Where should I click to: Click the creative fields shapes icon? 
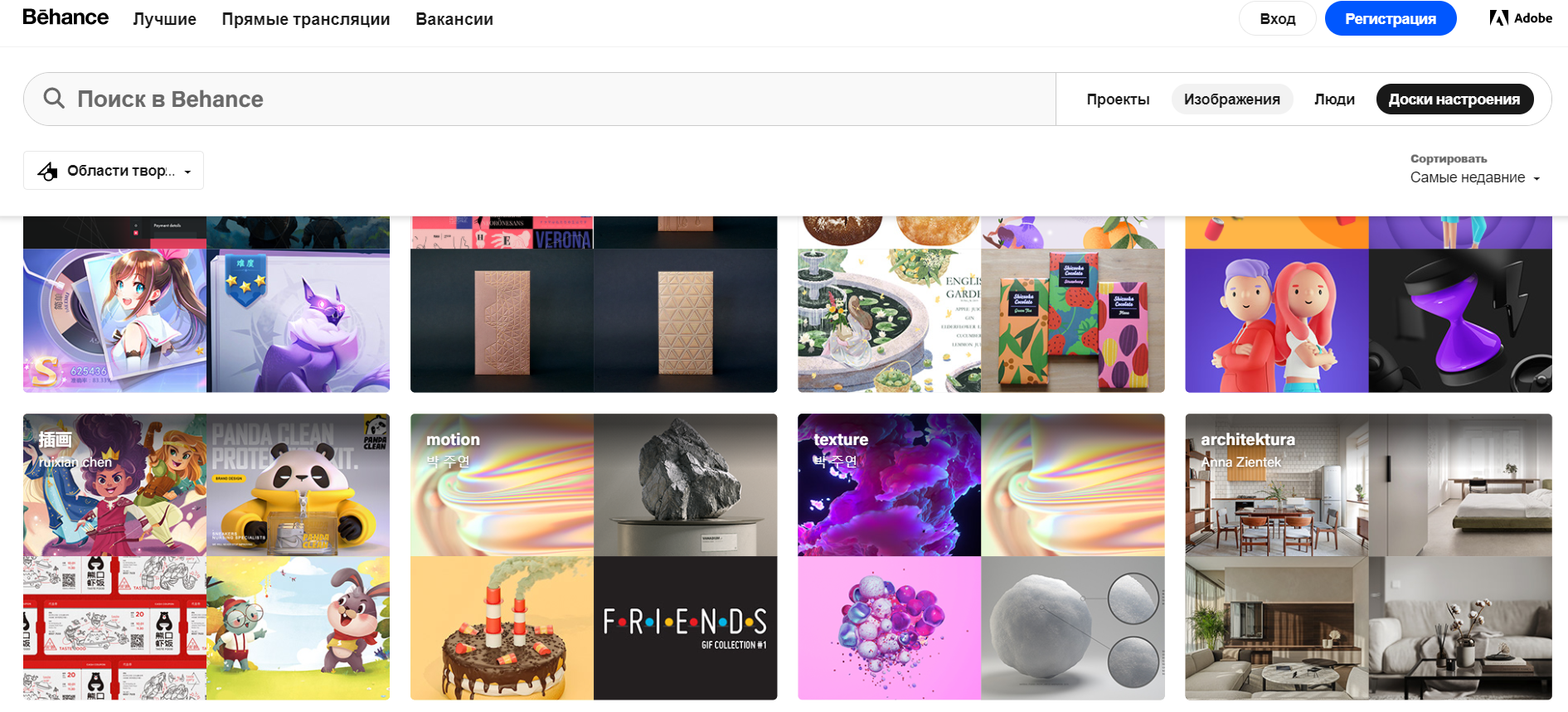pyautogui.click(x=48, y=171)
